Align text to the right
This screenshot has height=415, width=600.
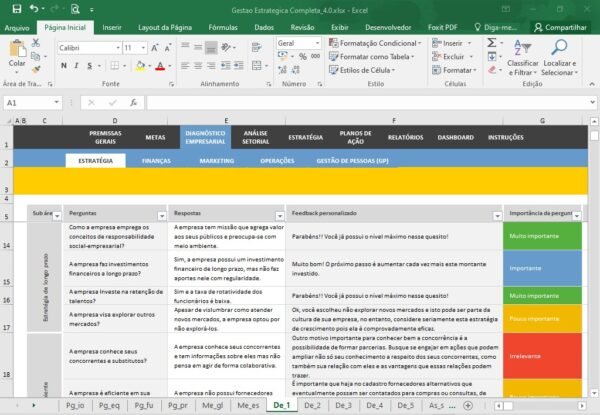coord(211,66)
